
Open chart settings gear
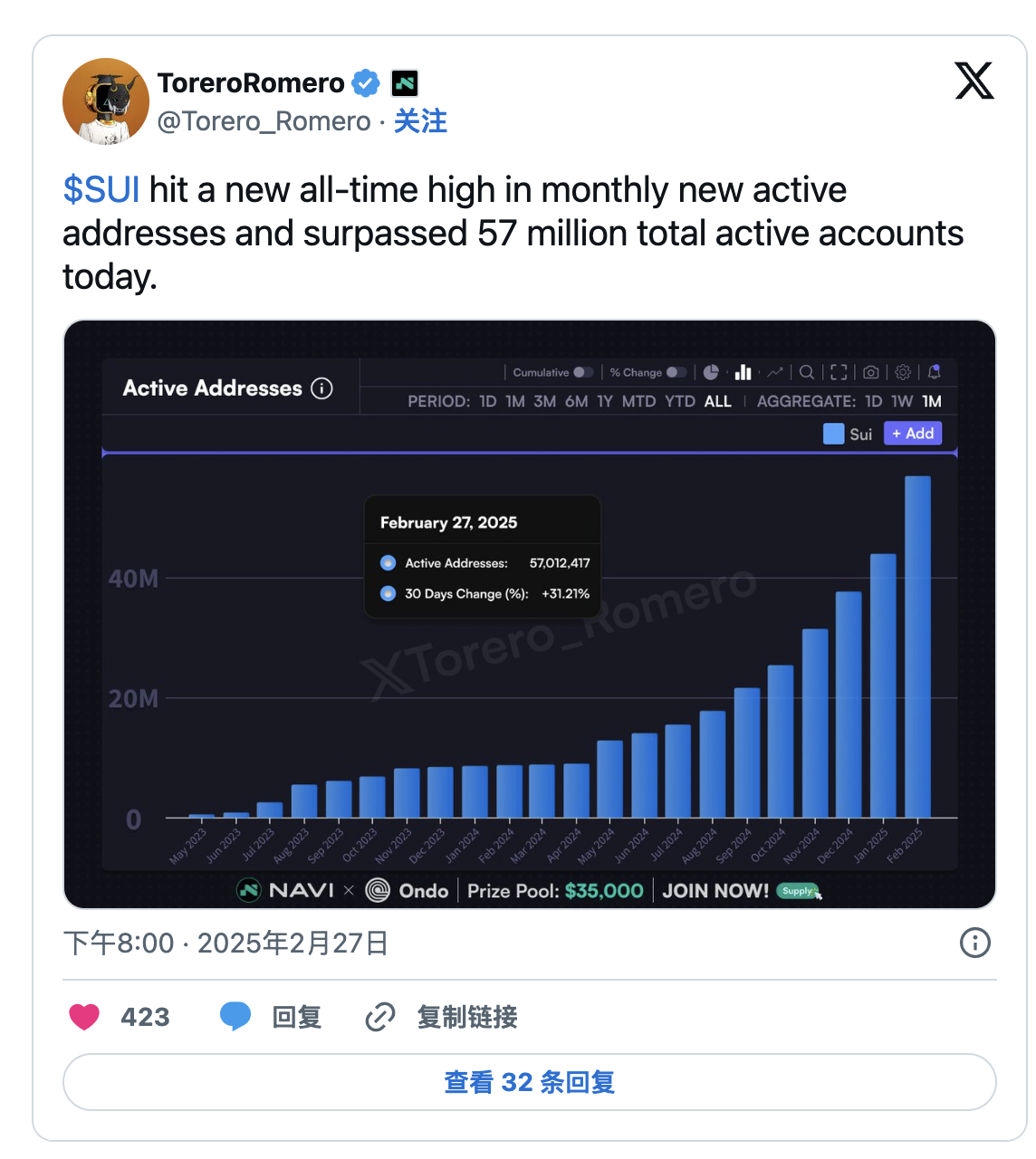pyautogui.click(x=903, y=372)
